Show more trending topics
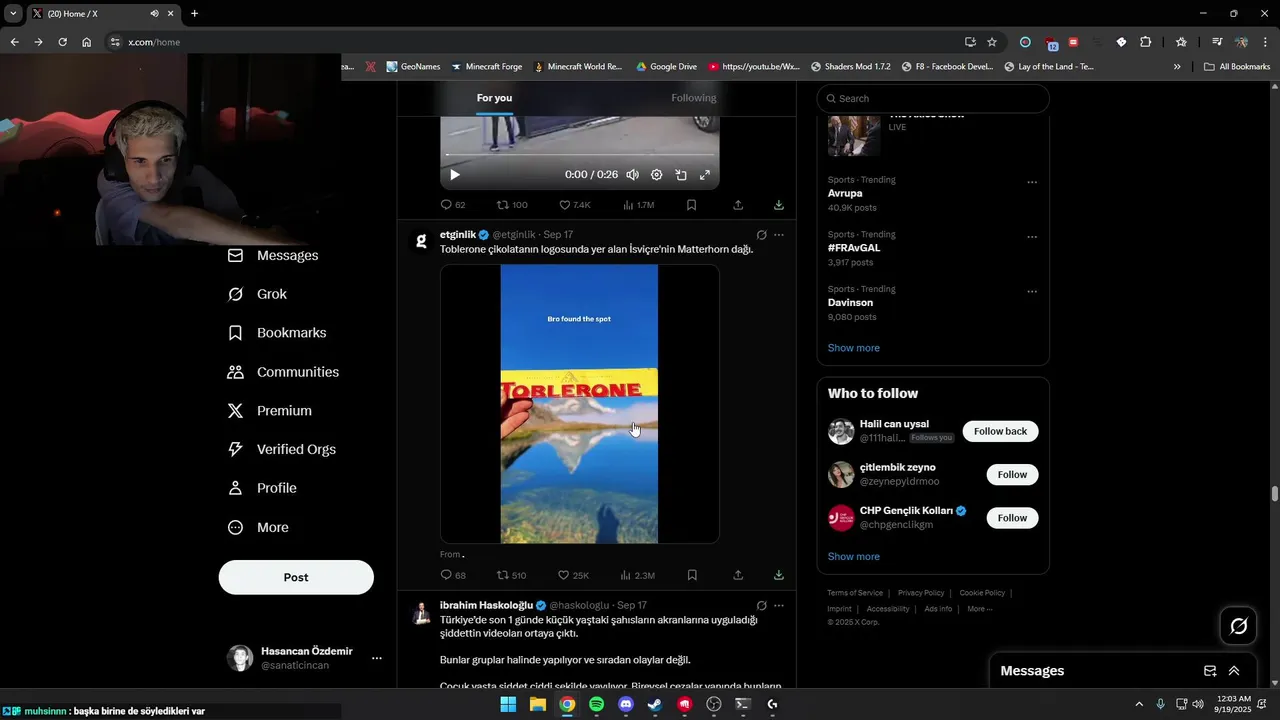Image resolution: width=1280 pixels, height=720 pixels. click(854, 348)
